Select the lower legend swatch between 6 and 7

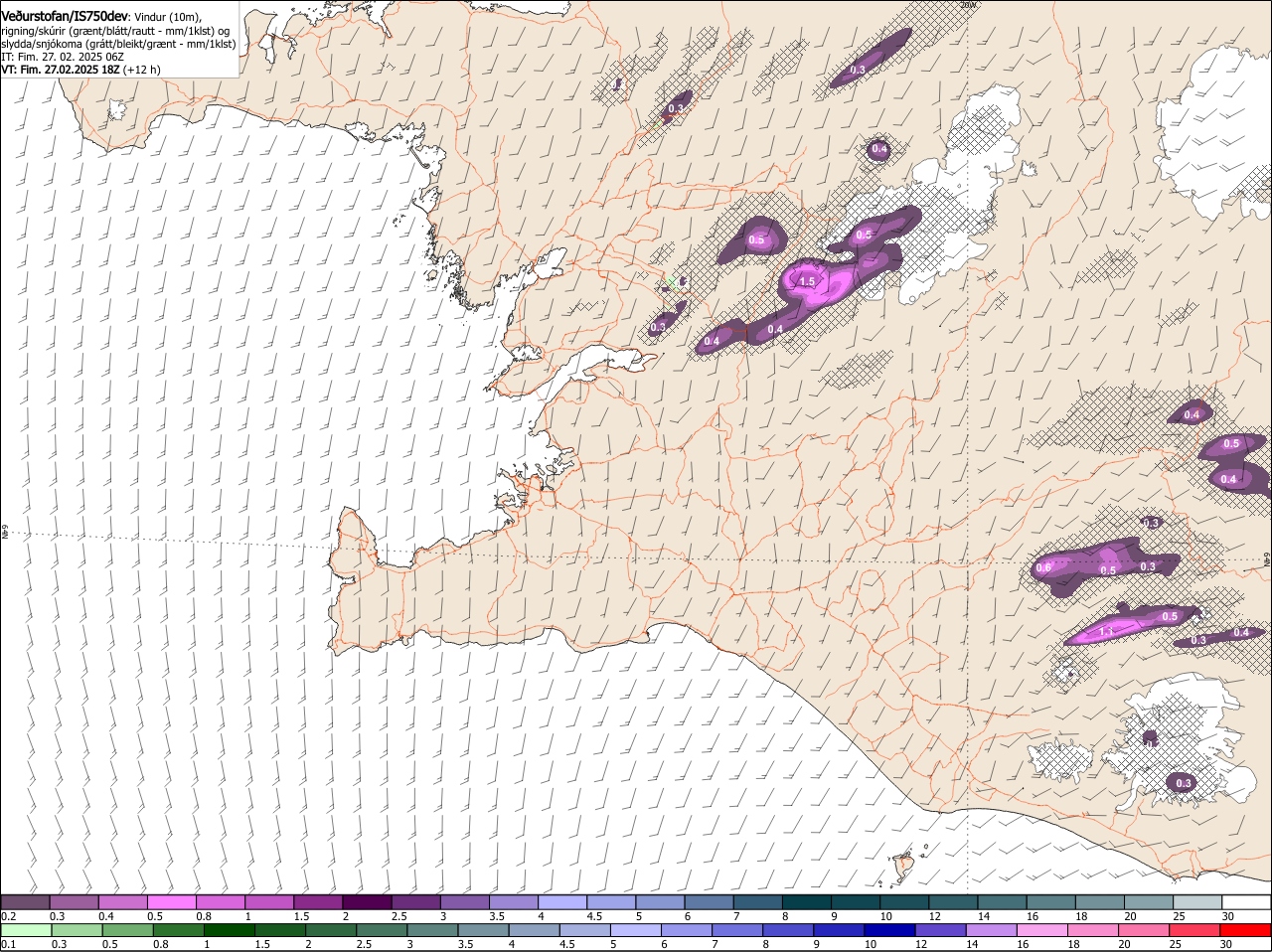click(x=688, y=930)
